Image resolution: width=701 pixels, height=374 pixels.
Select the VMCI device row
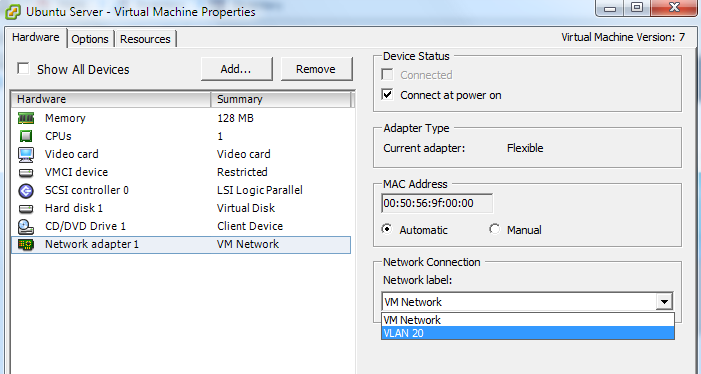(x=181, y=172)
